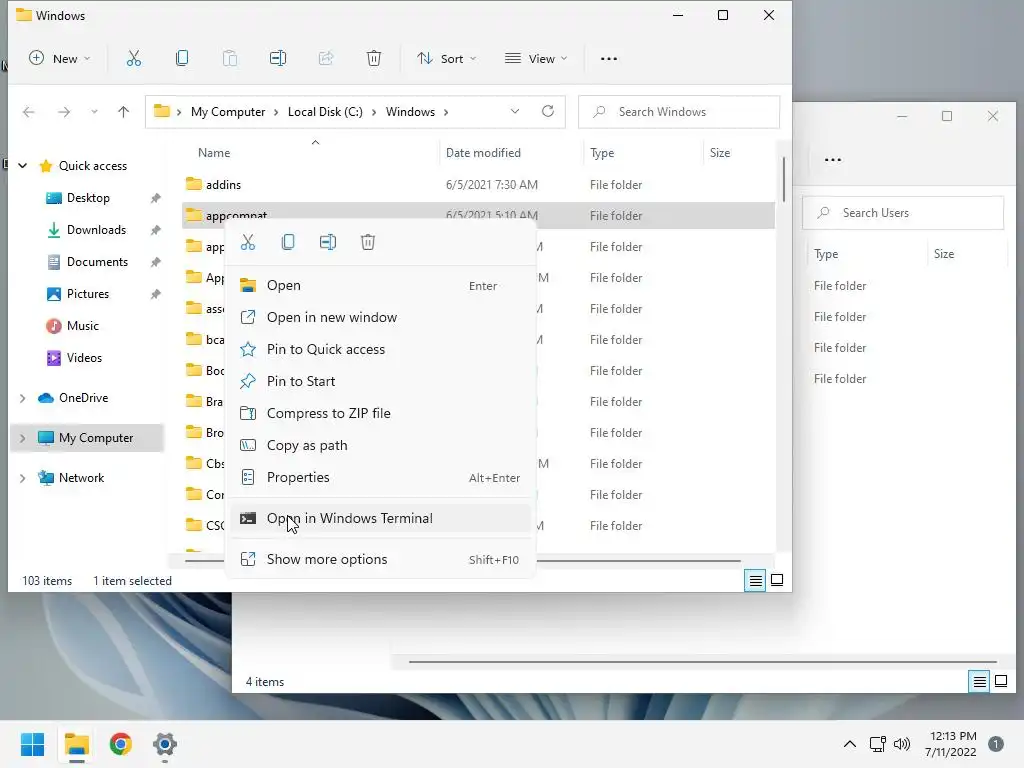Choose Open in new window

click(380, 317)
